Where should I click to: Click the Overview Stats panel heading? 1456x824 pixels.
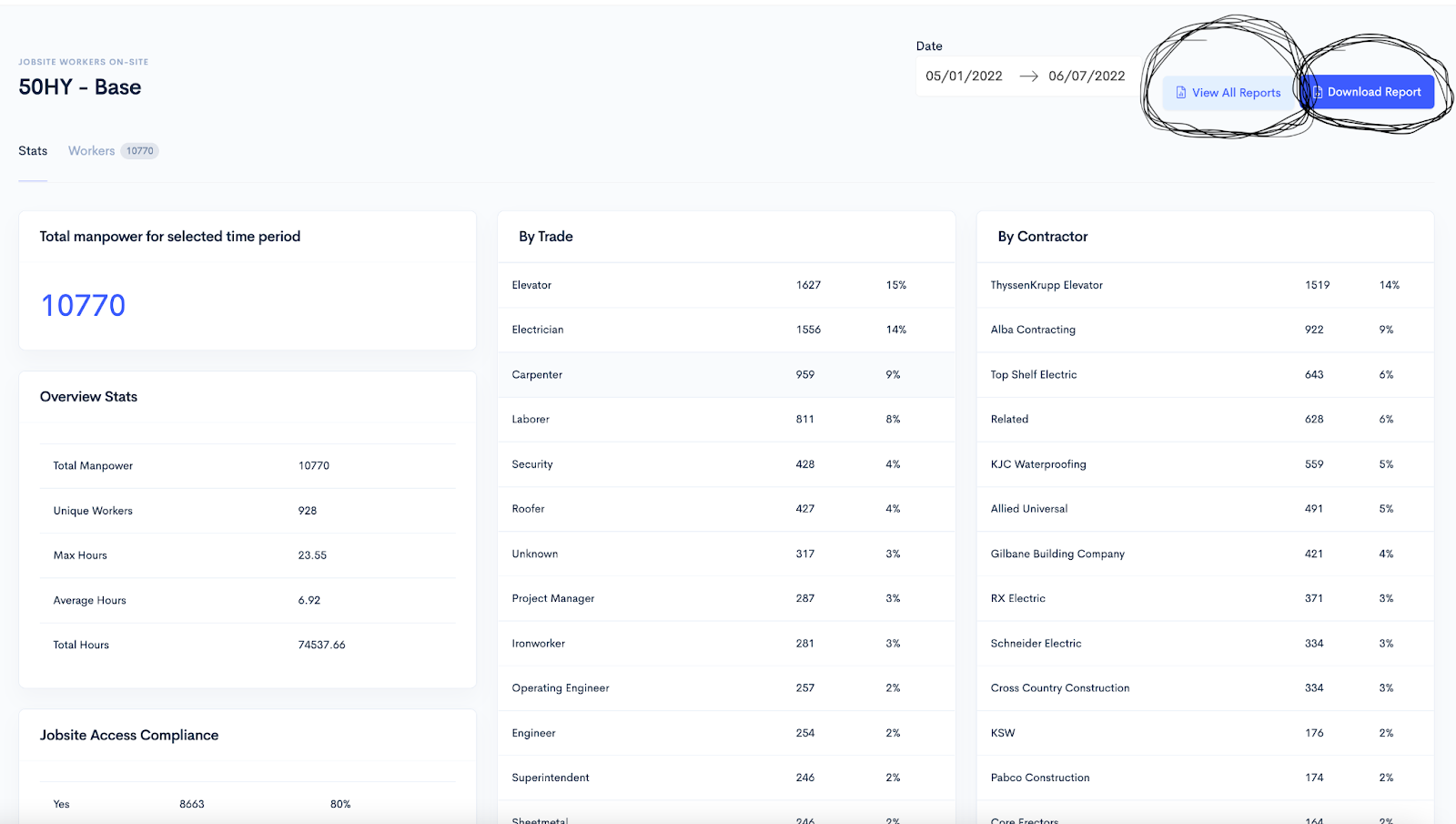[x=88, y=396]
